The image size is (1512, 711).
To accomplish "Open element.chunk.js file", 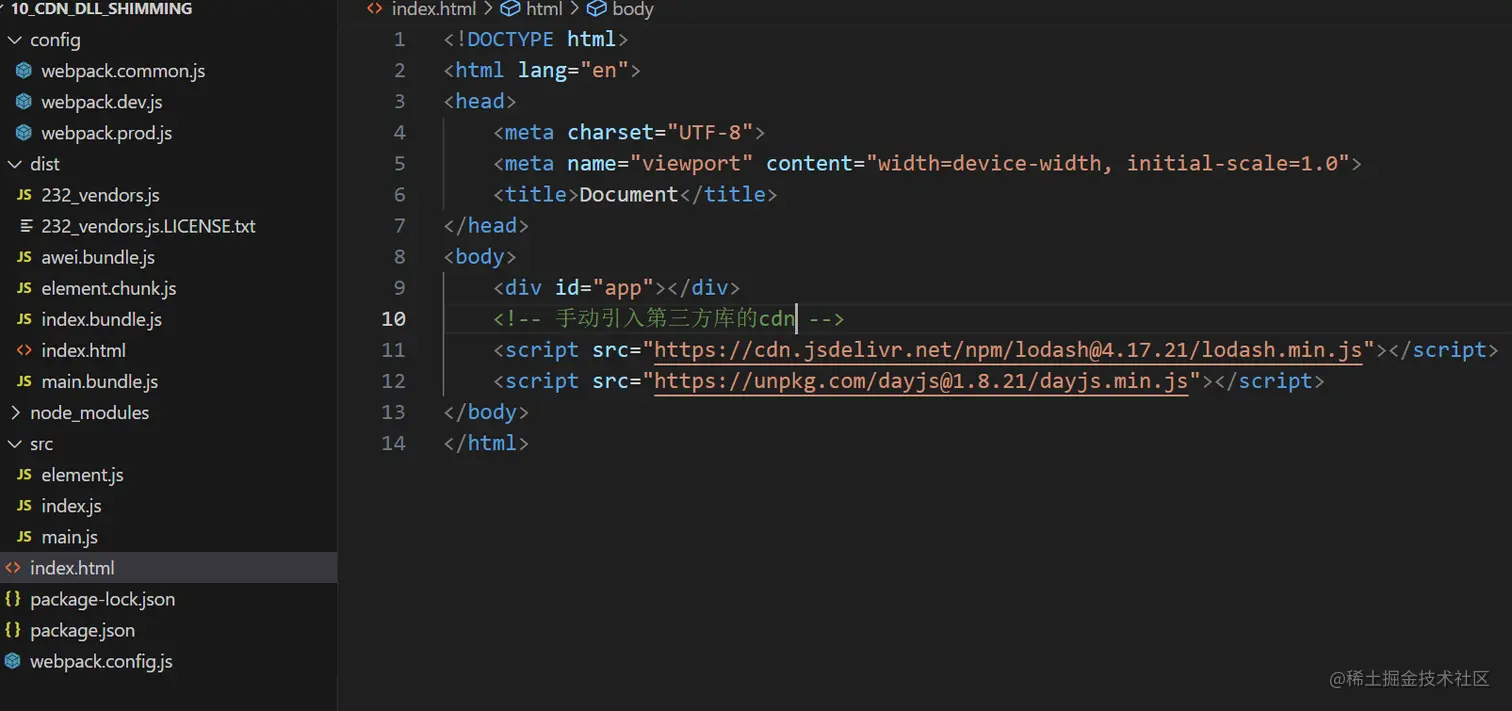I will (108, 288).
